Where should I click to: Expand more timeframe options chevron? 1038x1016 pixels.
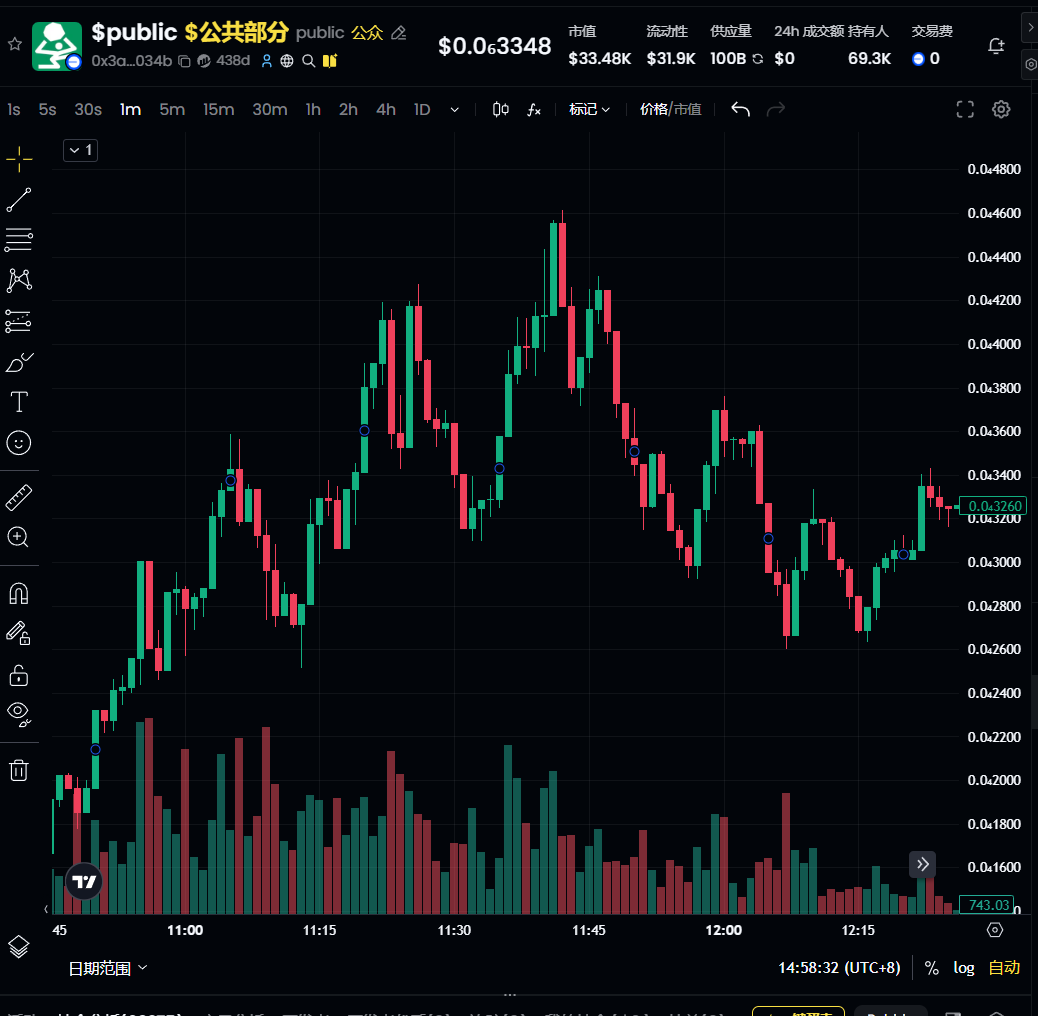(455, 109)
